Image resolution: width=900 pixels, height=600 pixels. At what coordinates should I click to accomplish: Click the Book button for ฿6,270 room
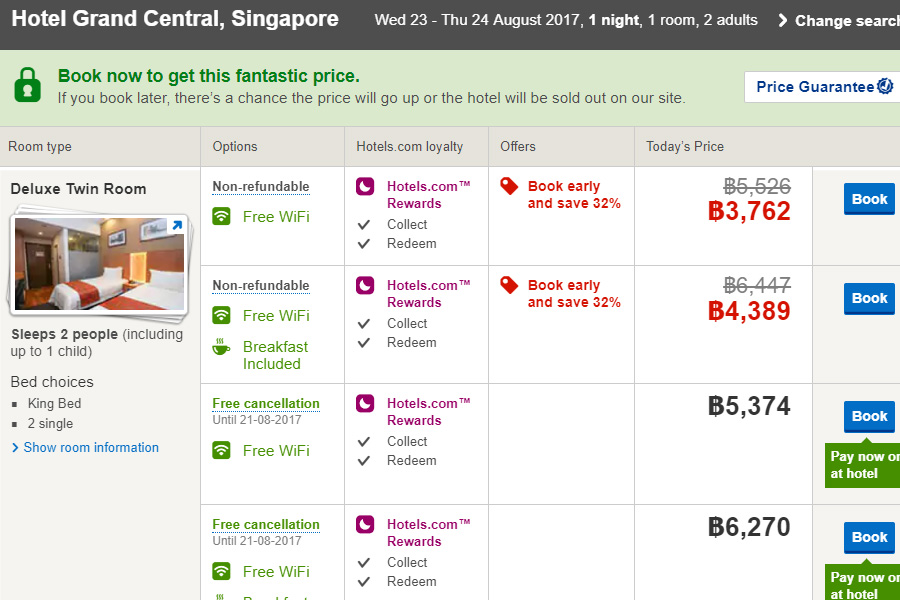click(x=869, y=537)
